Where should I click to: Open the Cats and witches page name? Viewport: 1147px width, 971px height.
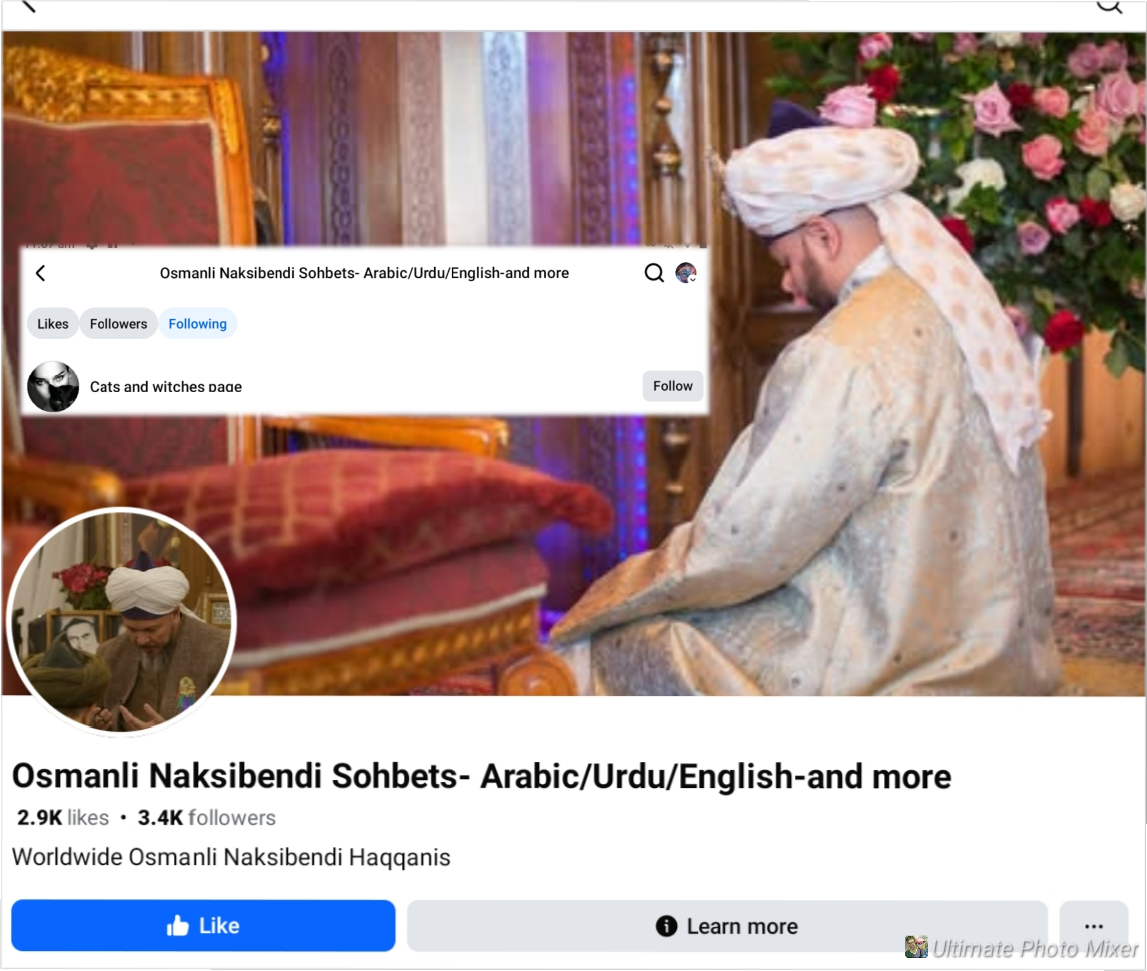pos(165,386)
